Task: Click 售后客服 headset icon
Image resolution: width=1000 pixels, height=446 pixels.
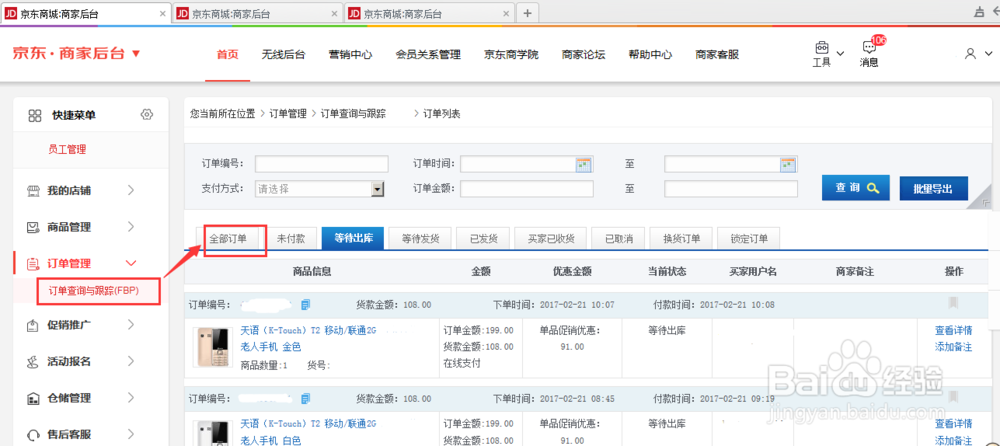Action: click(x=33, y=435)
